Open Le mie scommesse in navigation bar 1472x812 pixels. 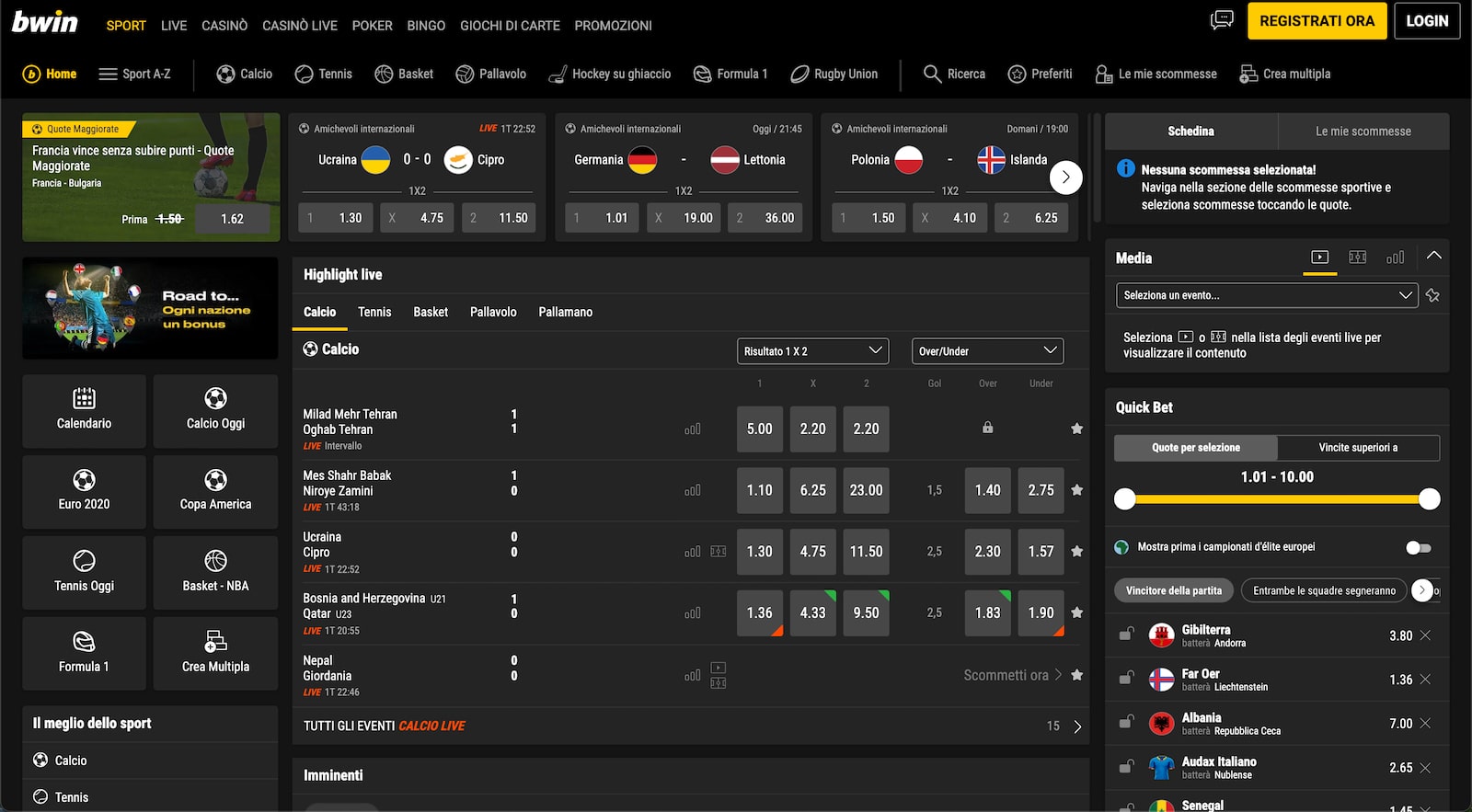click(1156, 74)
